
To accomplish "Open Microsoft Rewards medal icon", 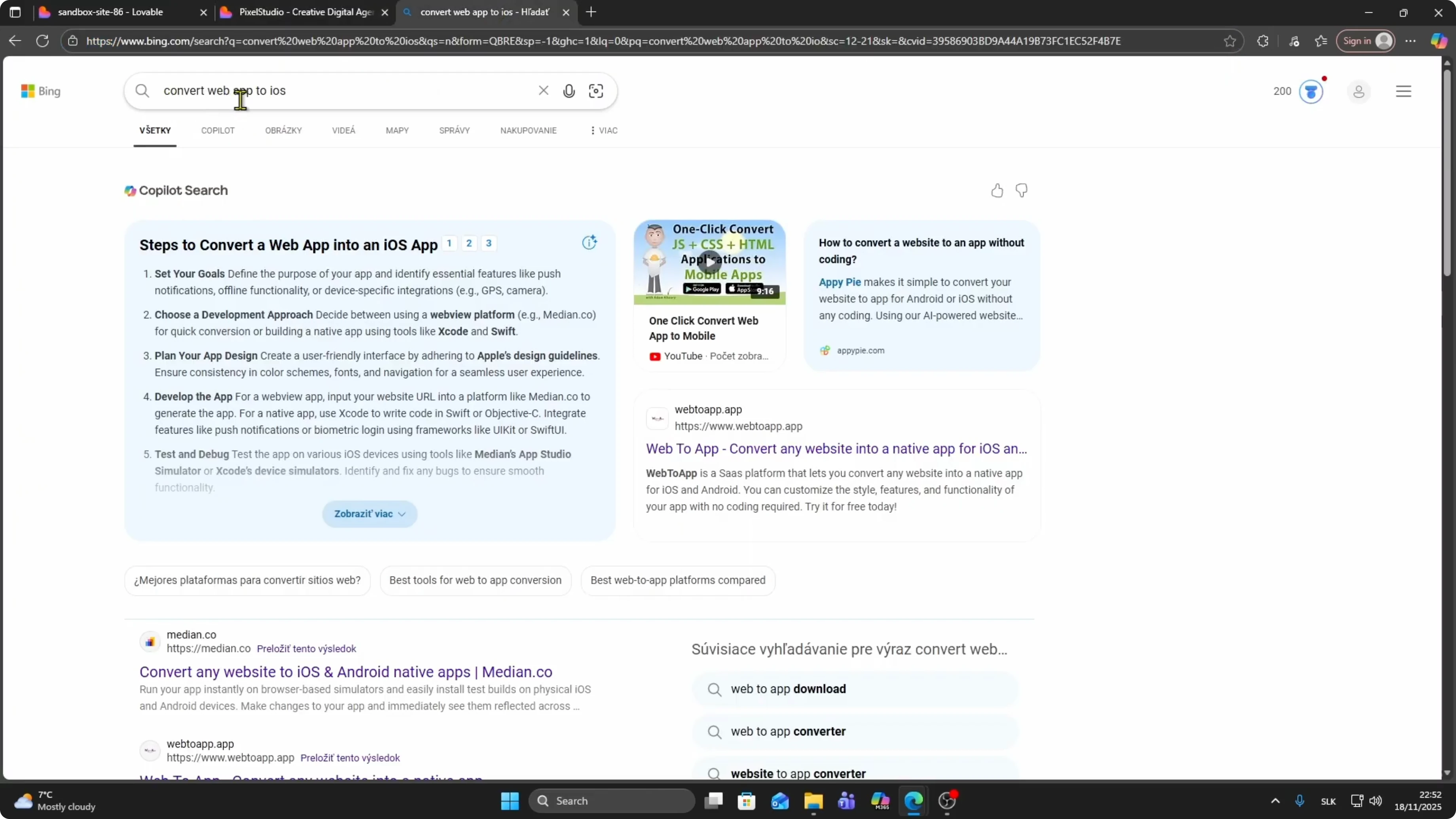I will (1311, 91).
